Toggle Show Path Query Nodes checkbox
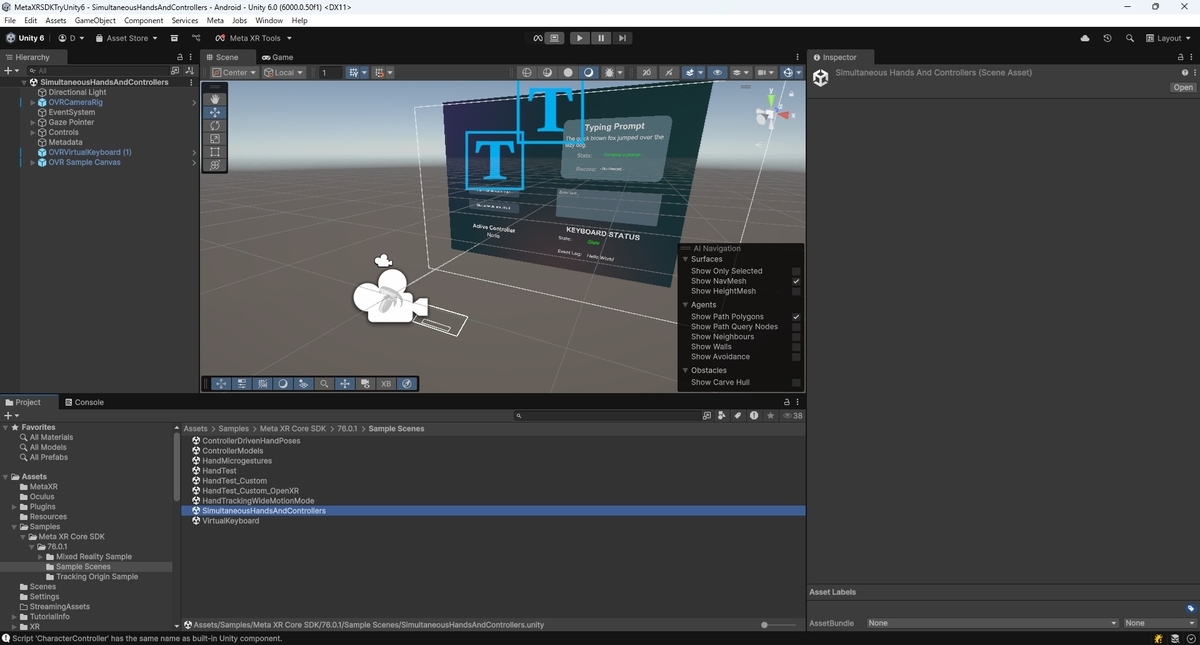The height and width of the screenshot is (645, 1200). (796, 327)
